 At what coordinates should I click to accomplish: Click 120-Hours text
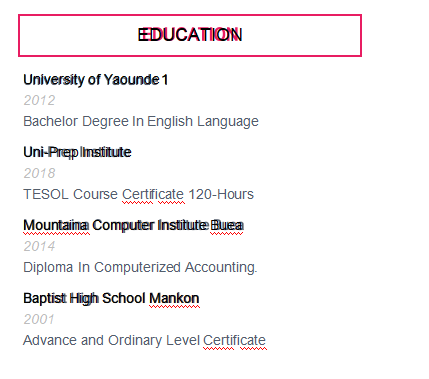point(221,194)
